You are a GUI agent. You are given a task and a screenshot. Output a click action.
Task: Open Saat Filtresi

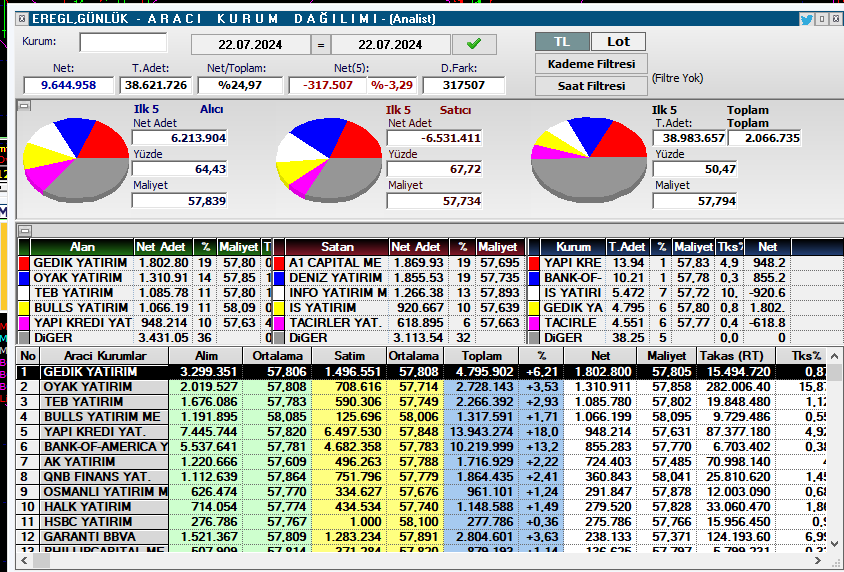tap(591, 86)
